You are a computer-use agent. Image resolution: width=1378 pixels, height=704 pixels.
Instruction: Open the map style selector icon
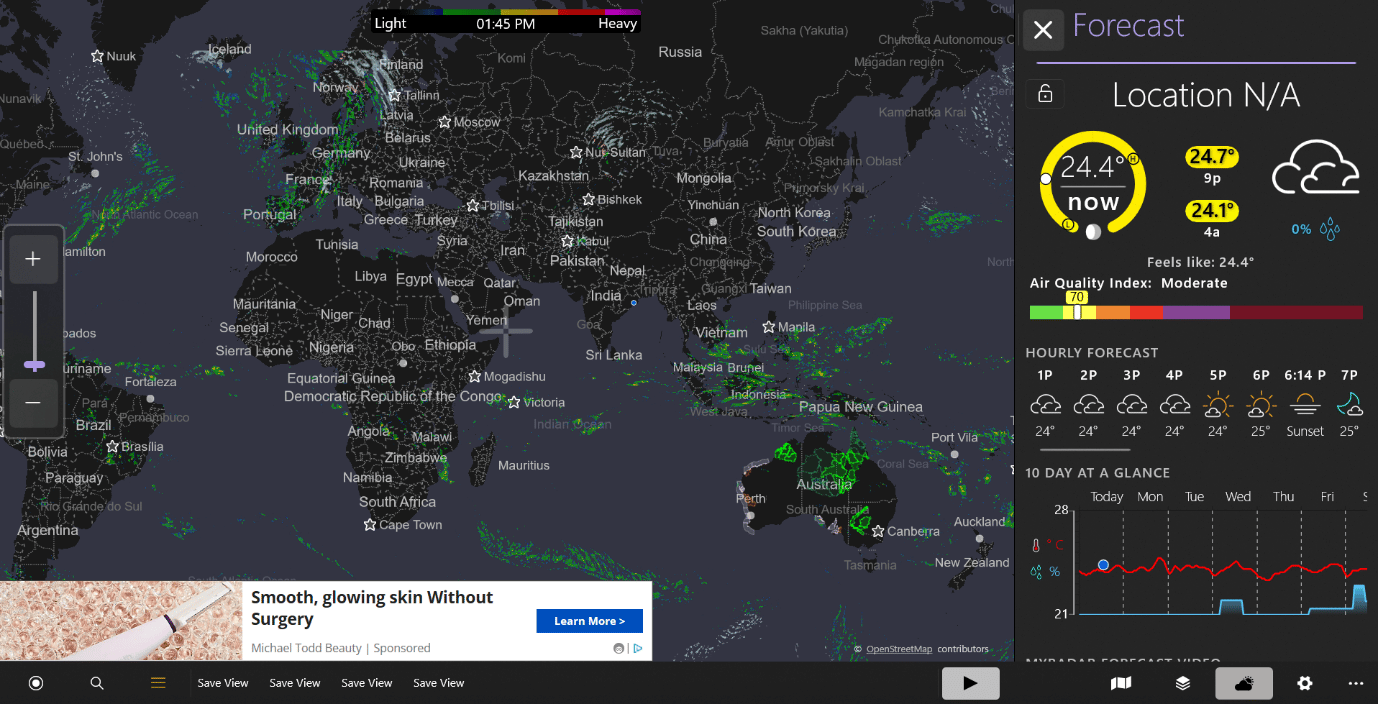tap(1120, 683)
